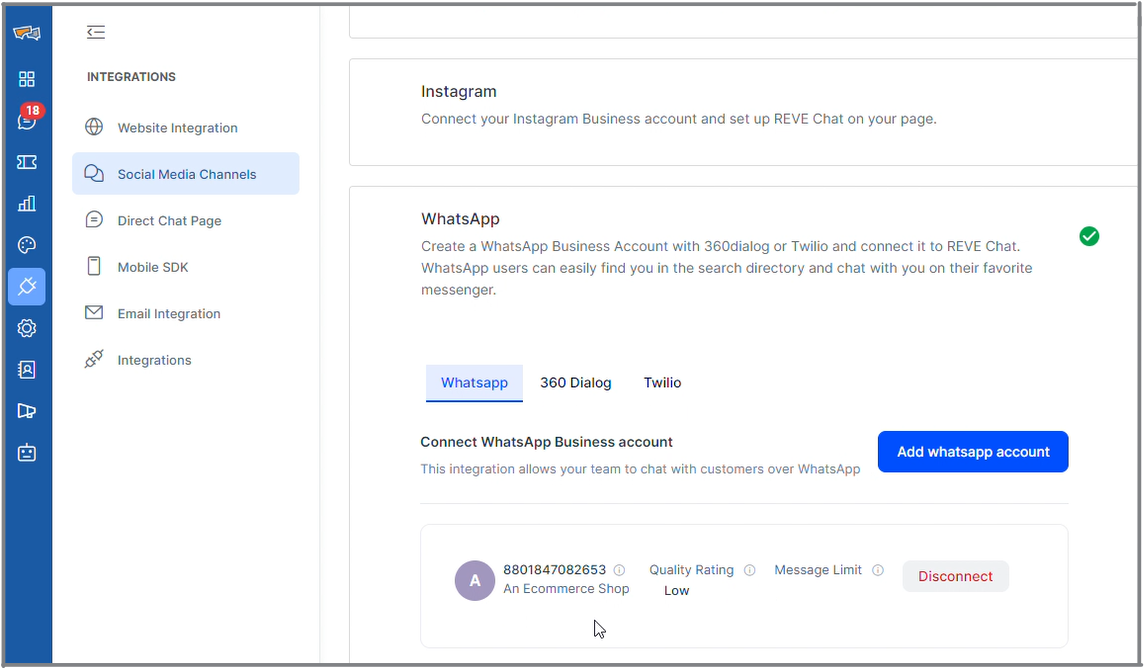Open the settings gear icon
Screen dimensions: 1144x668
pyautogui.click(x=26, y=328)
